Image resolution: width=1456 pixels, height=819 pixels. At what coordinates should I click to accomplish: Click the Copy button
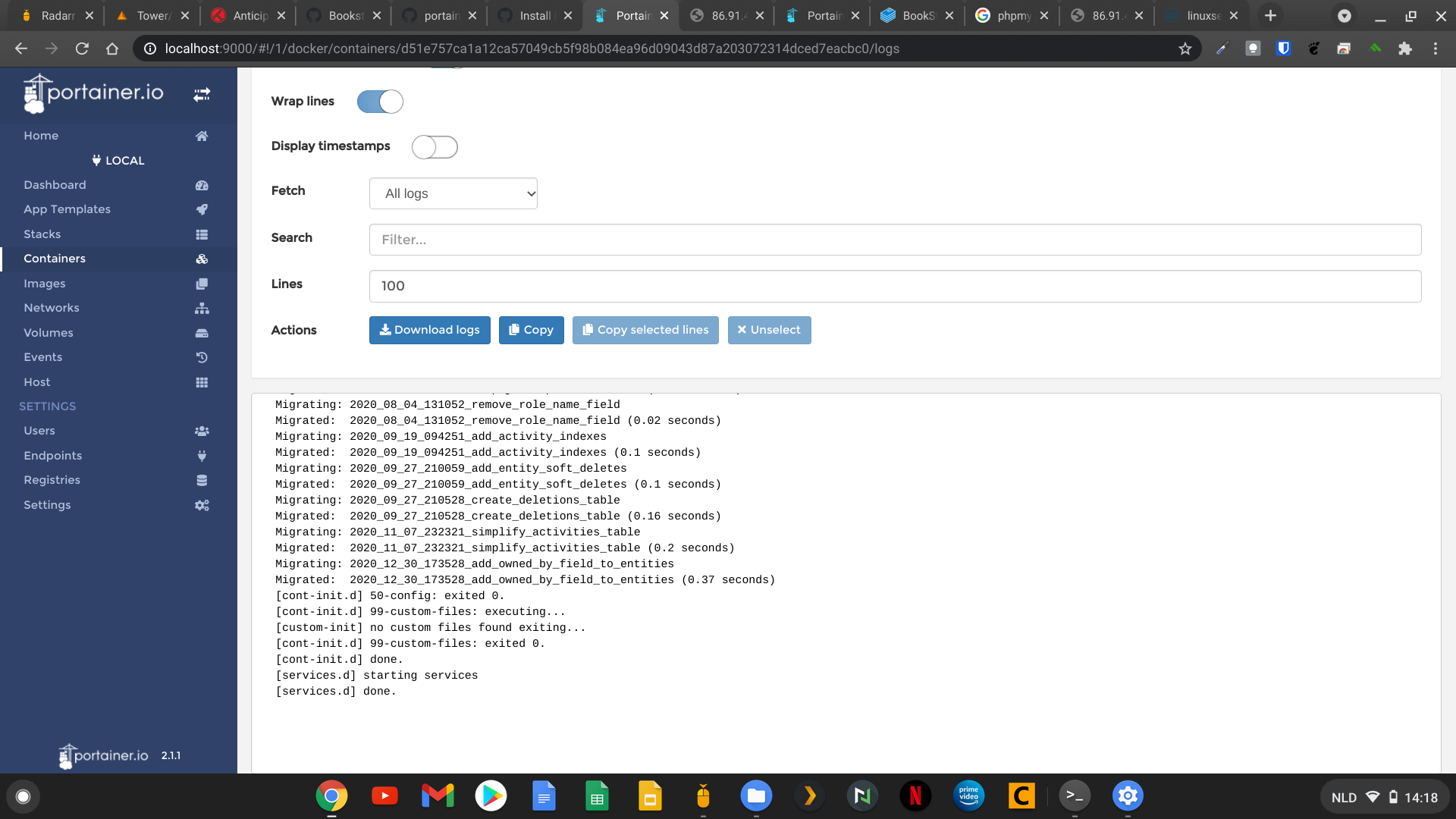pyautogui.click(x=531, y=330)
